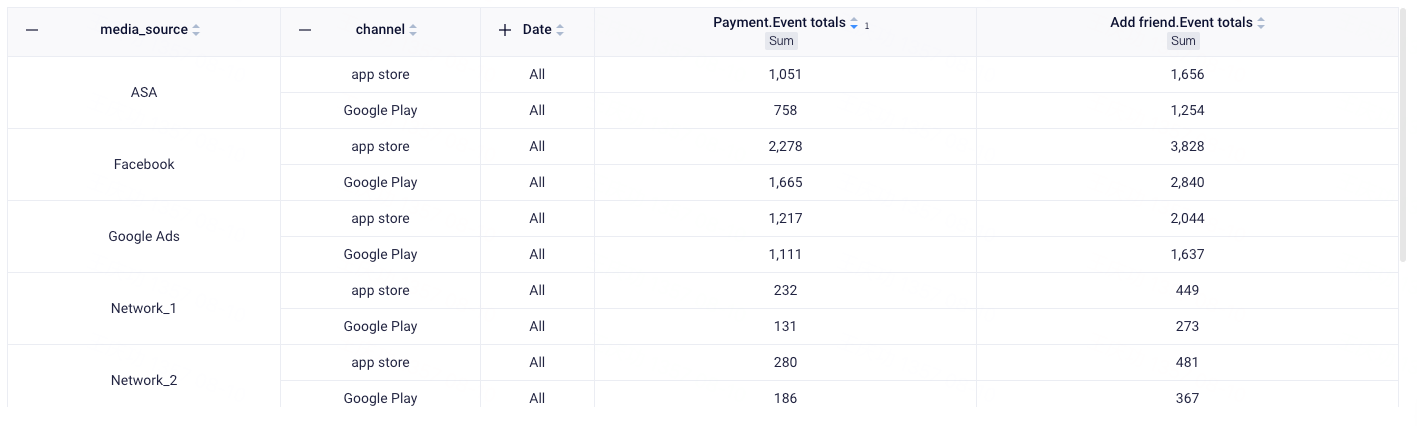This screenshot has width=1417, height=426.
Task: Sort by media_source column arrows
Action: coord(196,30)
